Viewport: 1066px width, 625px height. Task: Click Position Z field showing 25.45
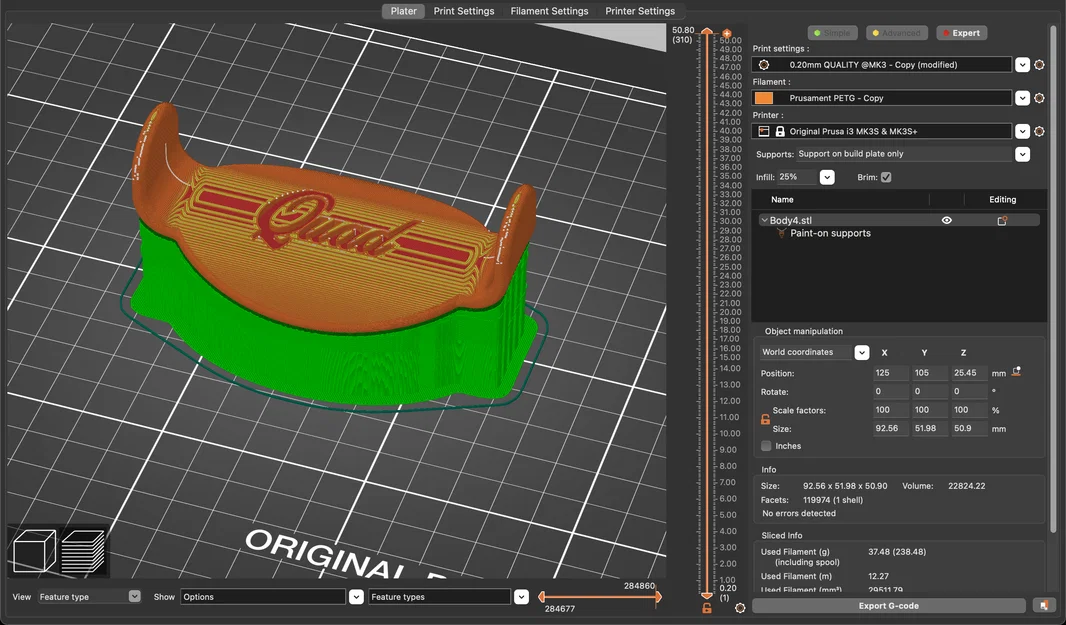pyautogui.click(x=969, y=373)
